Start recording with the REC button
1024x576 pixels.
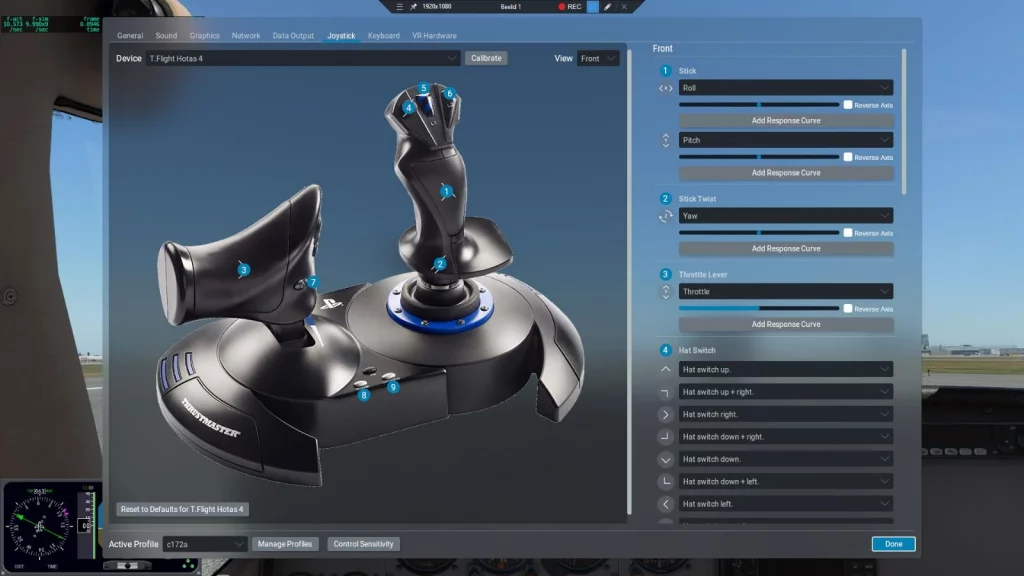[568, 6]
